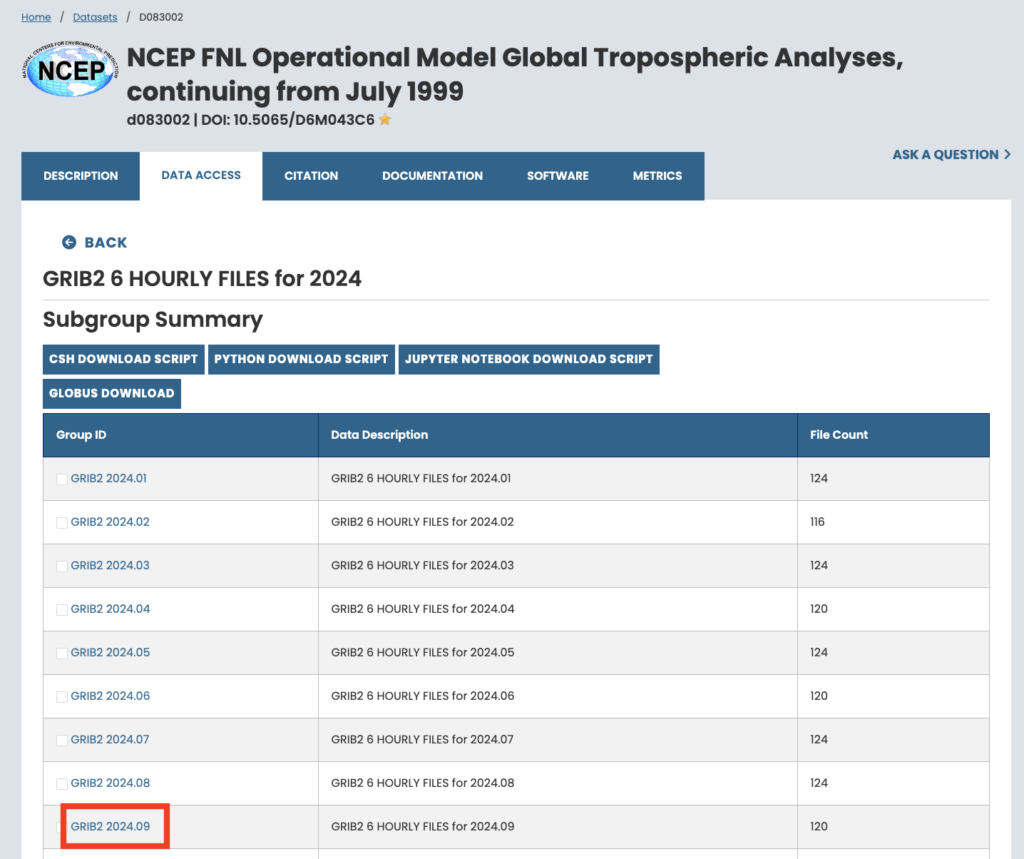Click description 'GRIB2 6 HOURLY FILES for 2024.07'
The image size is (1024, 859).
coord(423,739)
